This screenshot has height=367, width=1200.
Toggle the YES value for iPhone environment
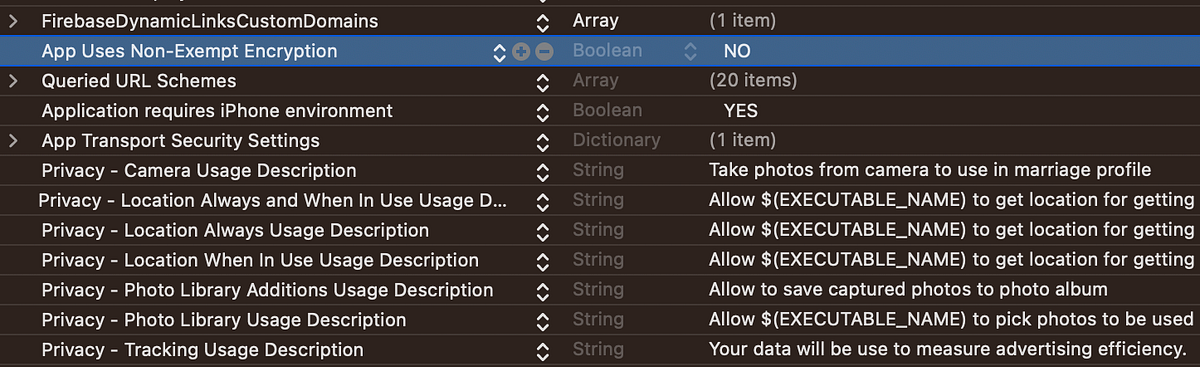(x=741, y=111)
